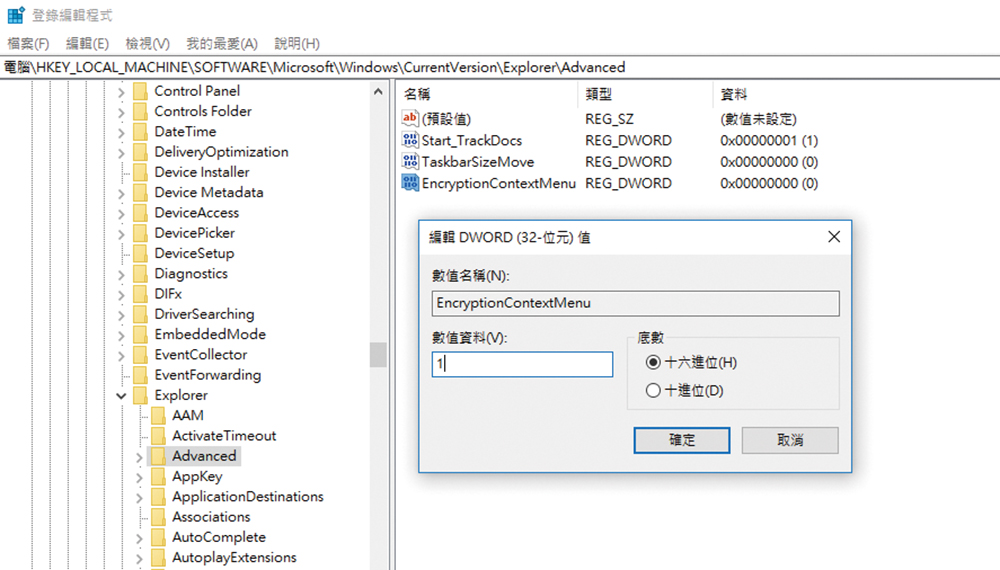Click the data 0x00000001 (1)
1000x570 pixels.
coord(768,140)
